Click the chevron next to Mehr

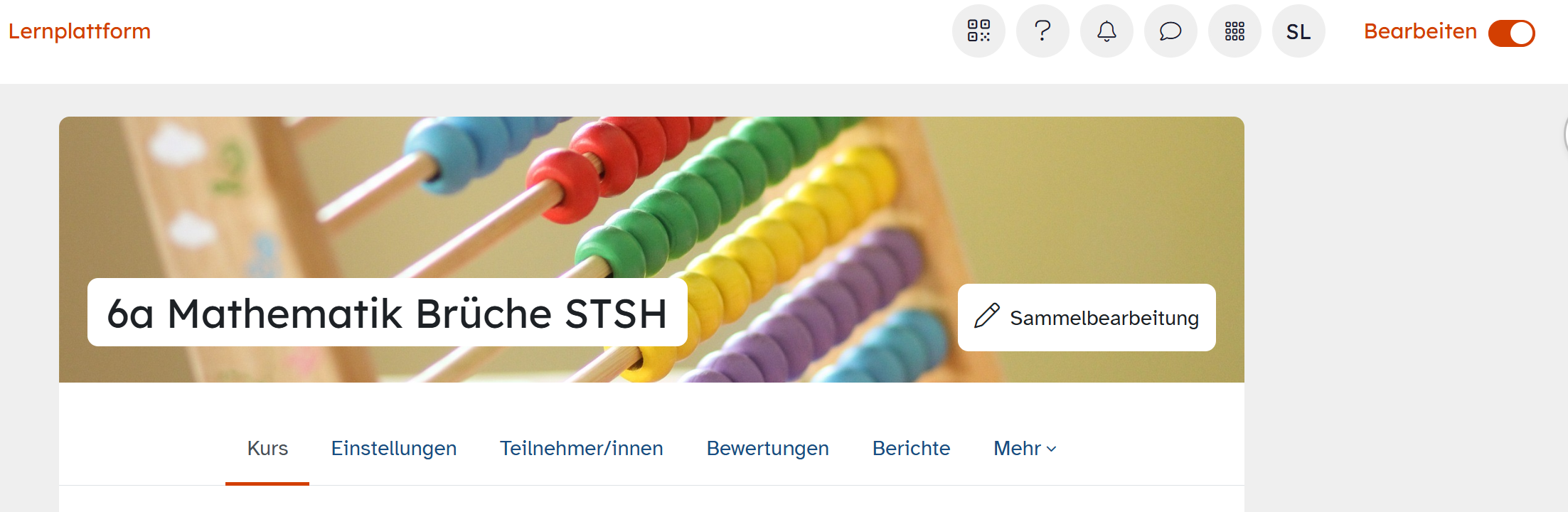pyautogui.click(x=1052, y=449)
